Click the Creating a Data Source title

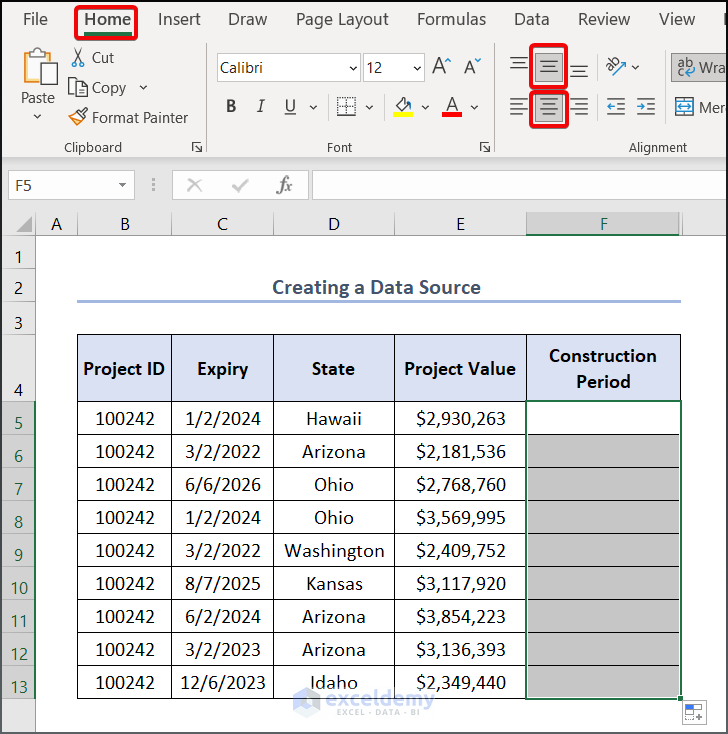click(376, 287)
